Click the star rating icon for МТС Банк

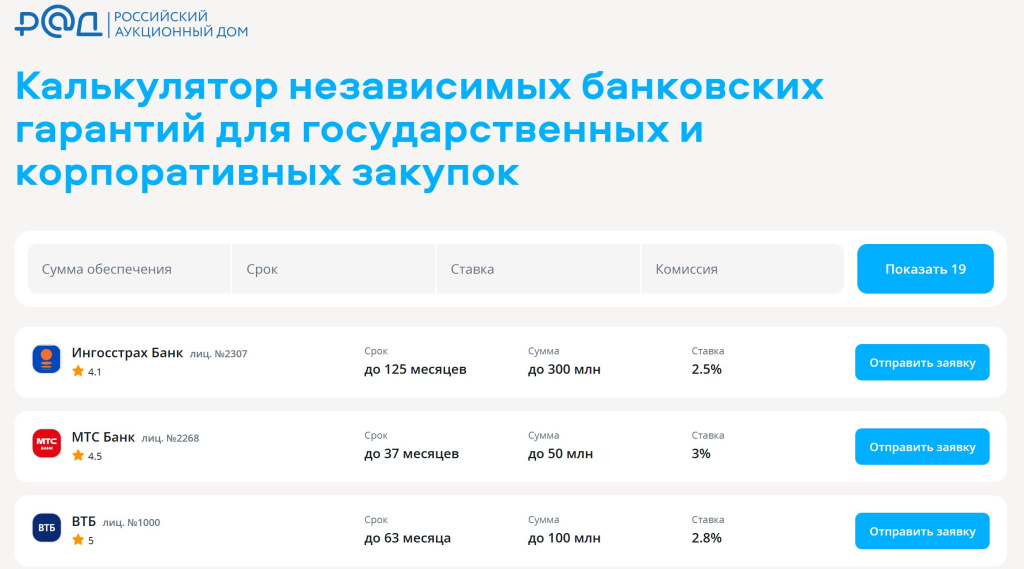click(78, 455)
